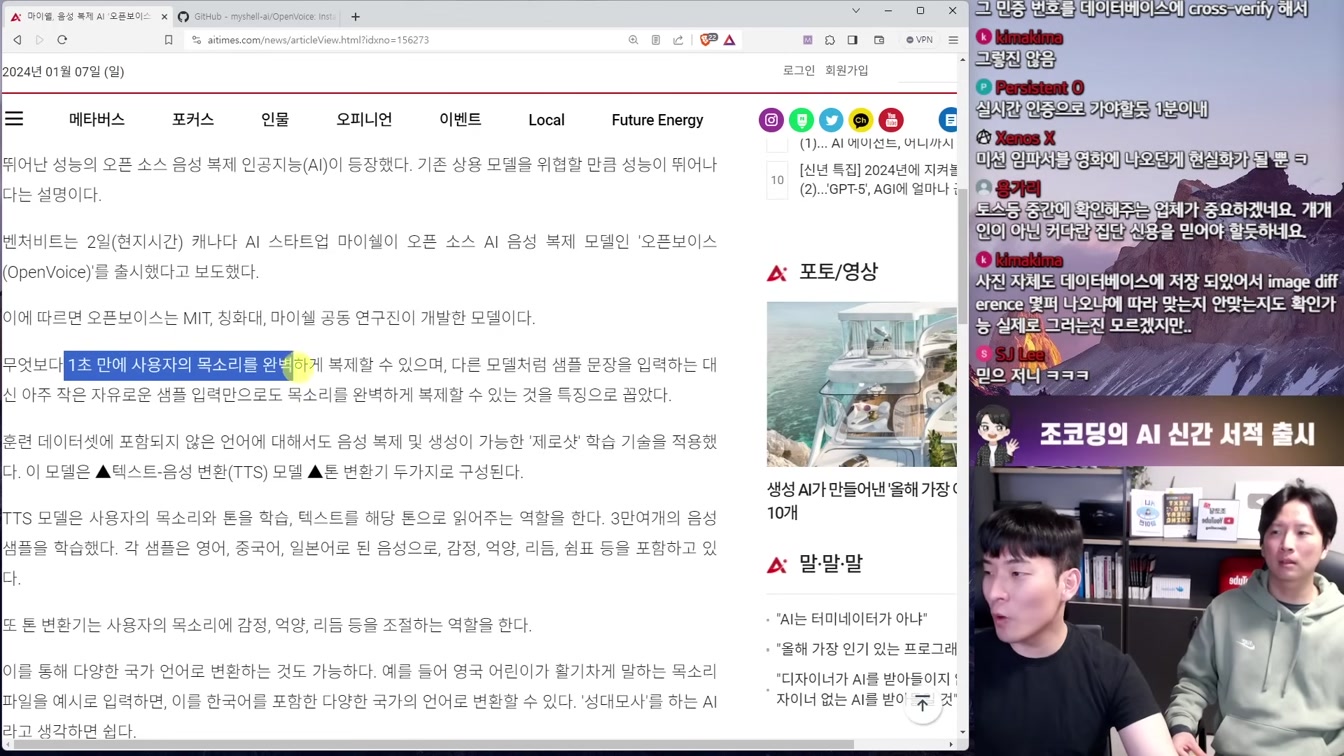Open the Instagram social icon
This screenshot has height=756, width=1344.
(771, 120)
